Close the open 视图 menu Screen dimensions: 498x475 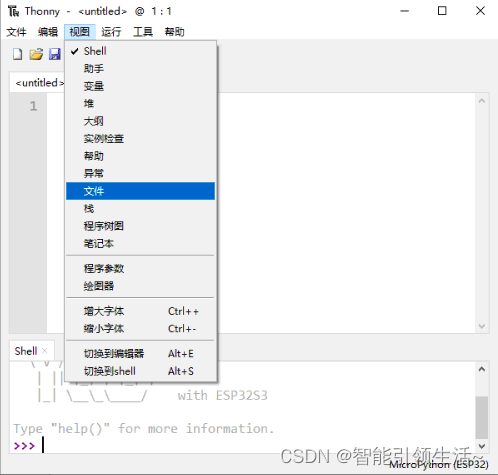pos(80,32)
